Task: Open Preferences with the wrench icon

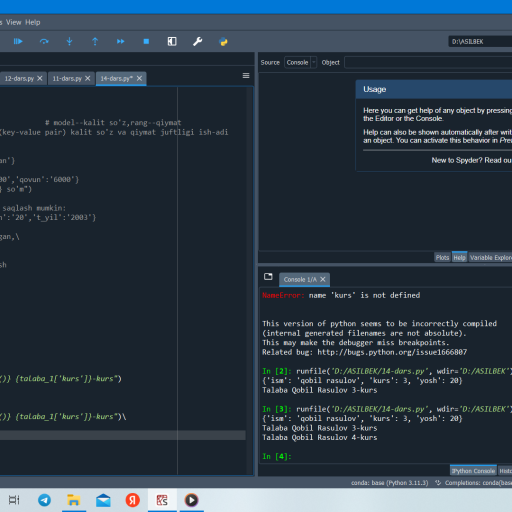Action: [197, 41]
